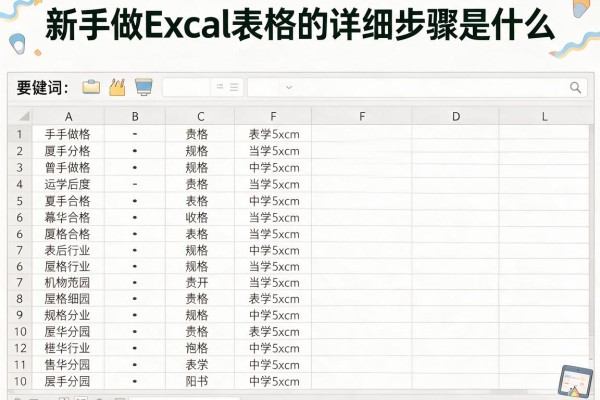
Task: Select column C header
Action: click(x=200, y=116)
